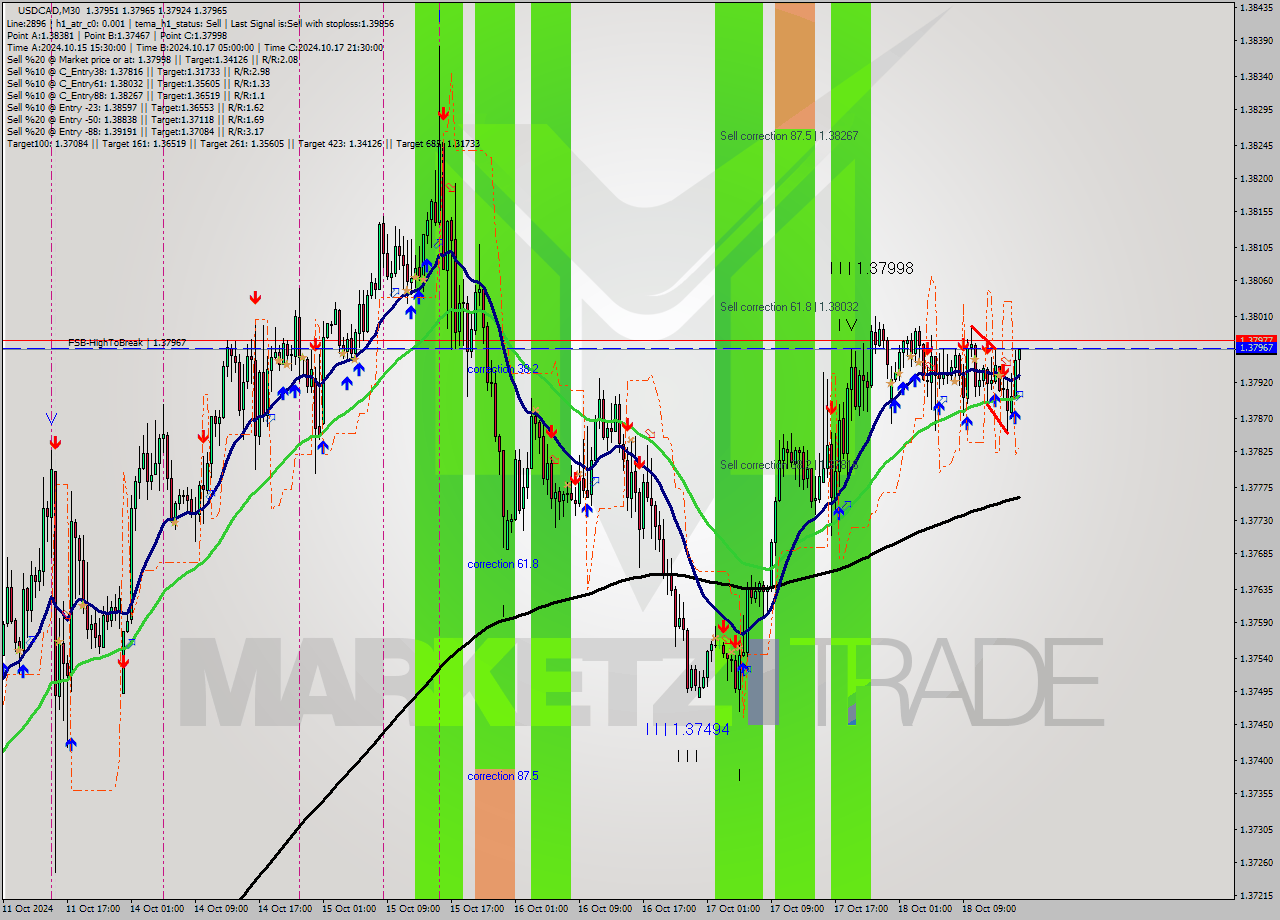
Task: Select the 1.37998 wave III label
Action: pos(871,268)
